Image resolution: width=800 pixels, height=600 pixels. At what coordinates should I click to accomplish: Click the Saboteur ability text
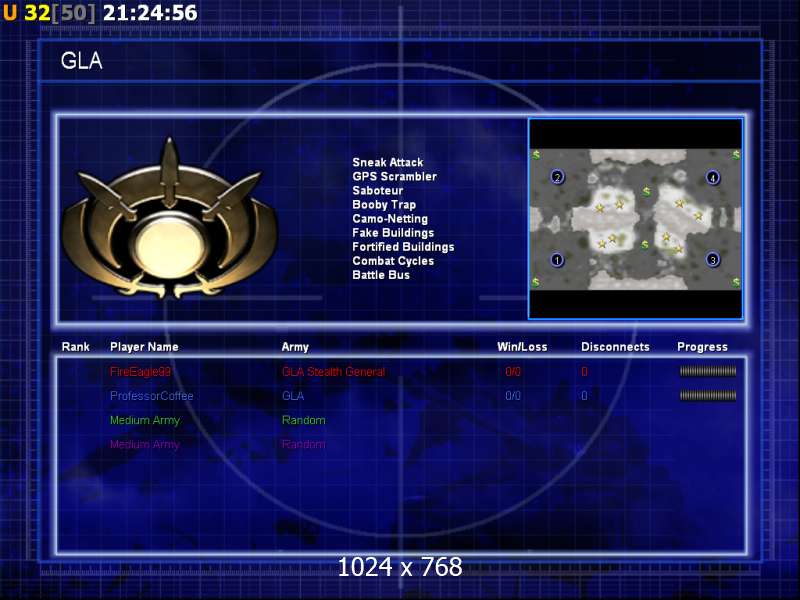point(378,191)
